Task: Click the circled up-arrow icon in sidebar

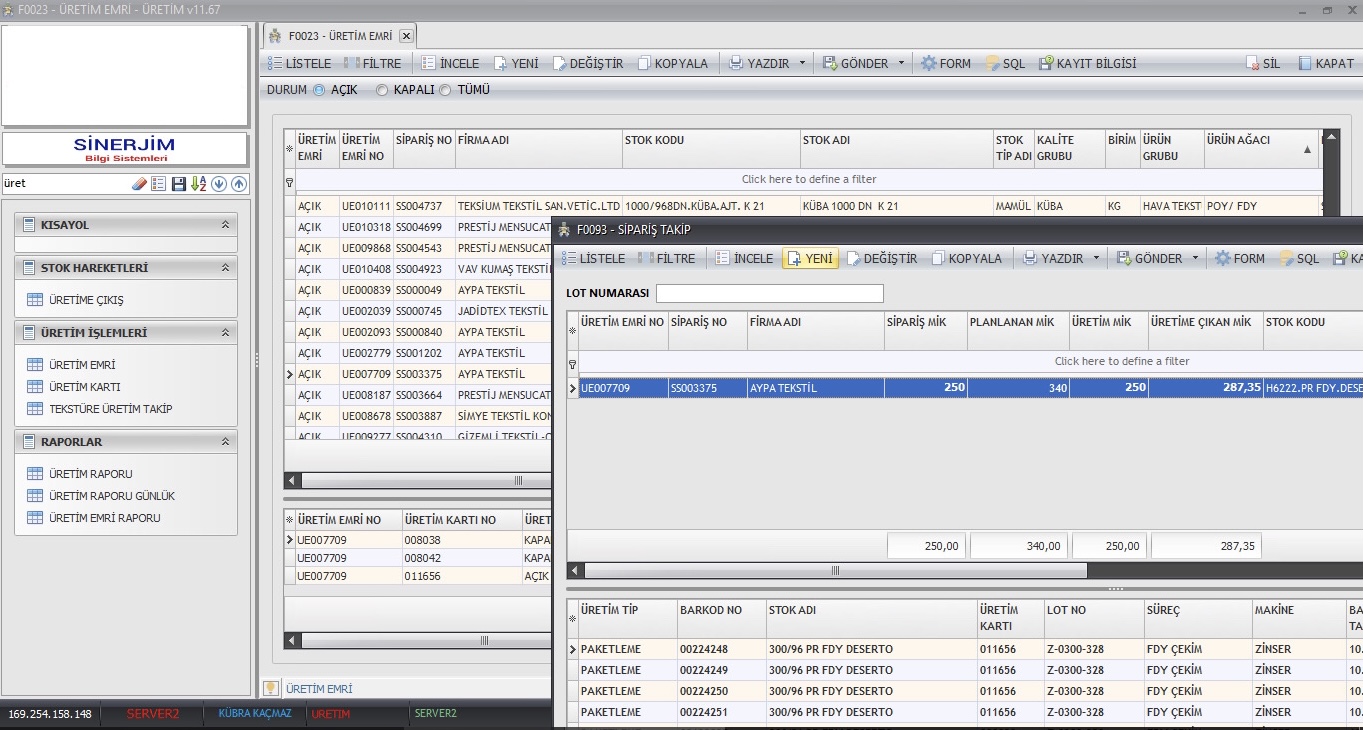Action: (x=238, y=184)
